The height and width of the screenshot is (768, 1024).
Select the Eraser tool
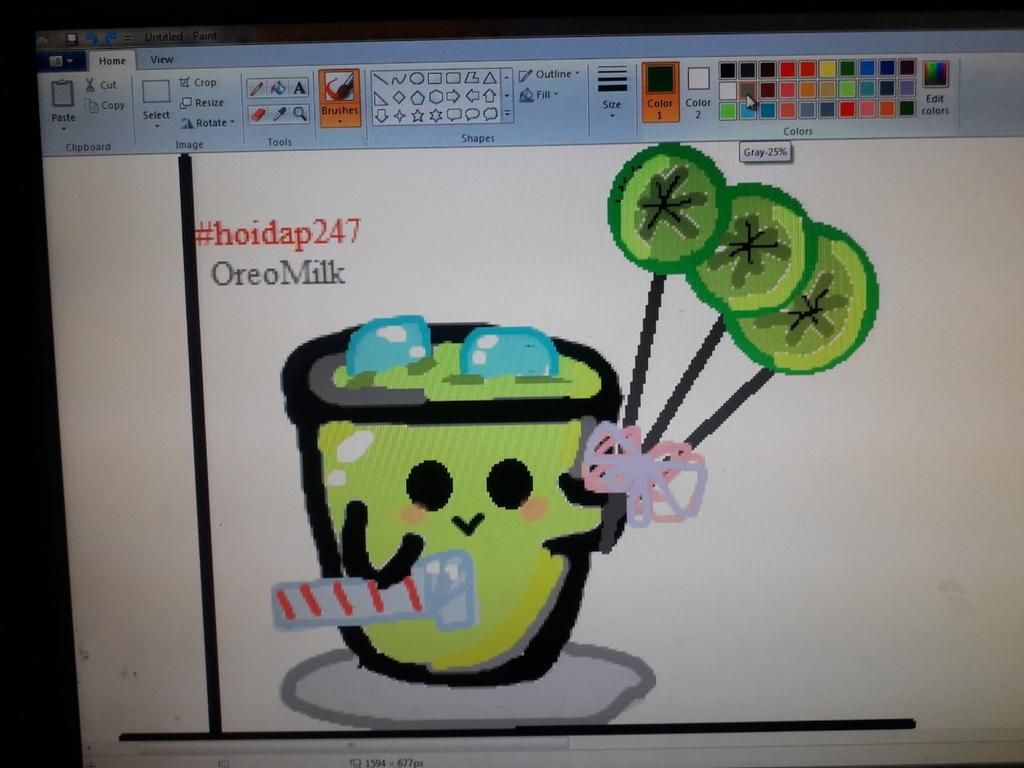pos(258,115)
